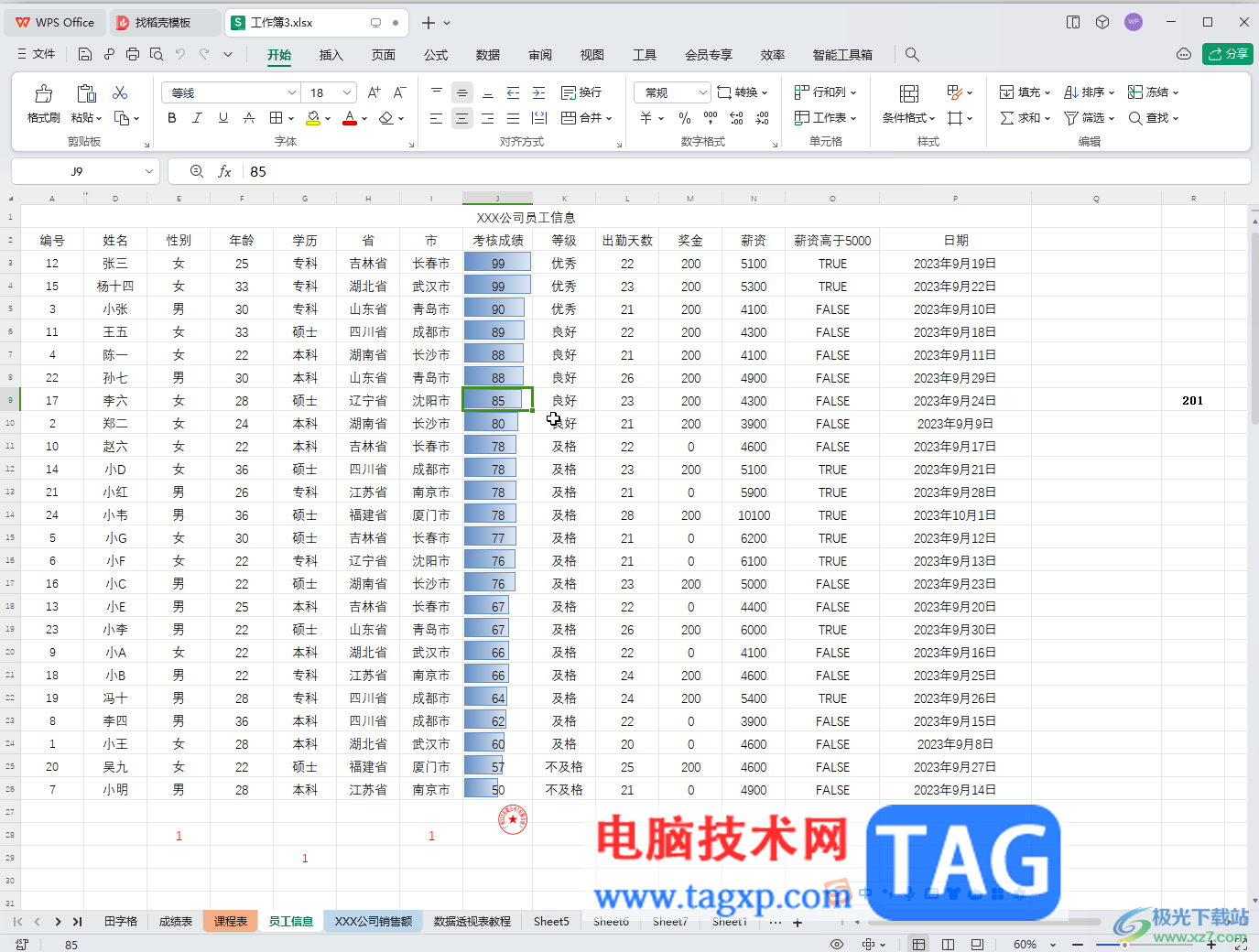Toggle middle vertical alignment
This screenshot has height=952, width=1259.
(x=462, y=92)
